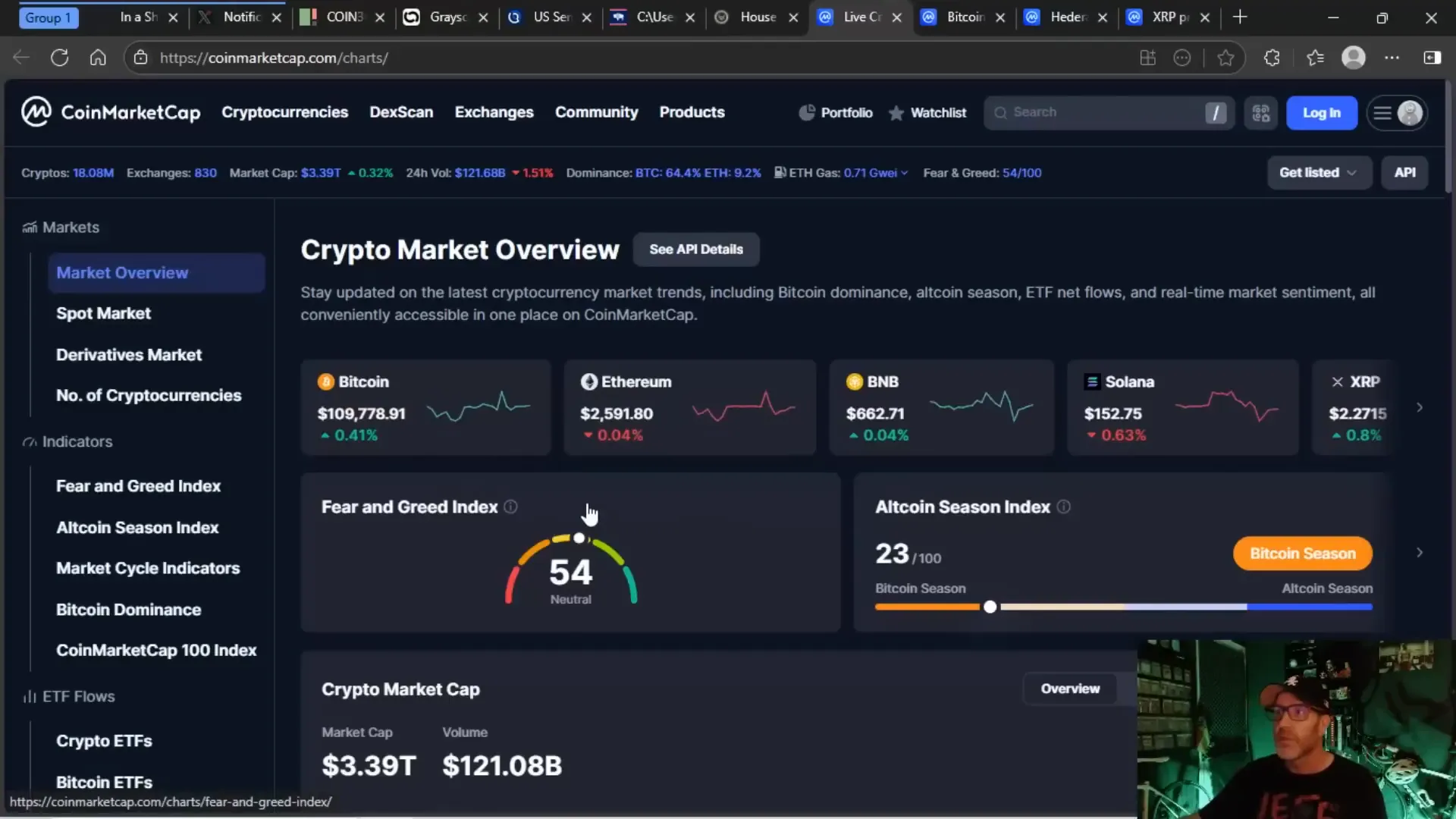Click the Log In button
The image size is (1456, 819).
(1321, 113)
